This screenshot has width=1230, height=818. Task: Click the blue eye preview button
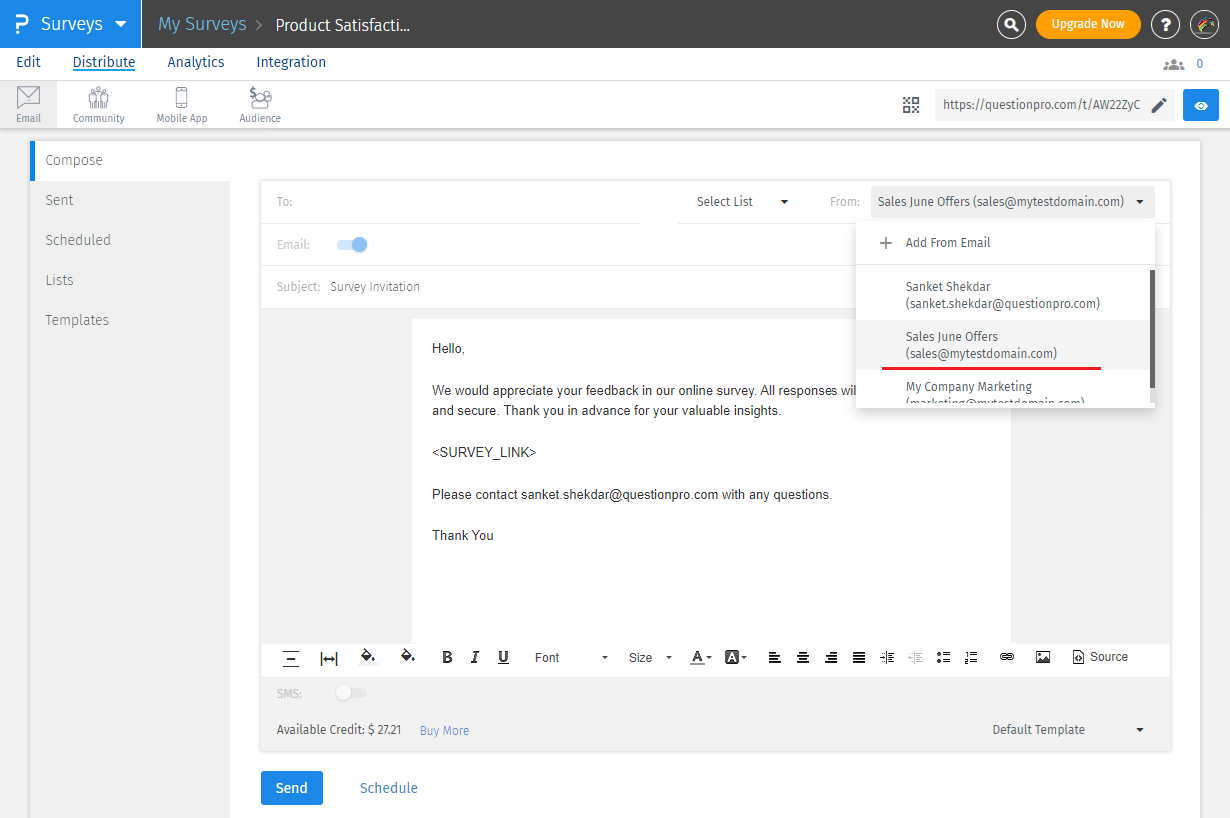click(1201, 105)
